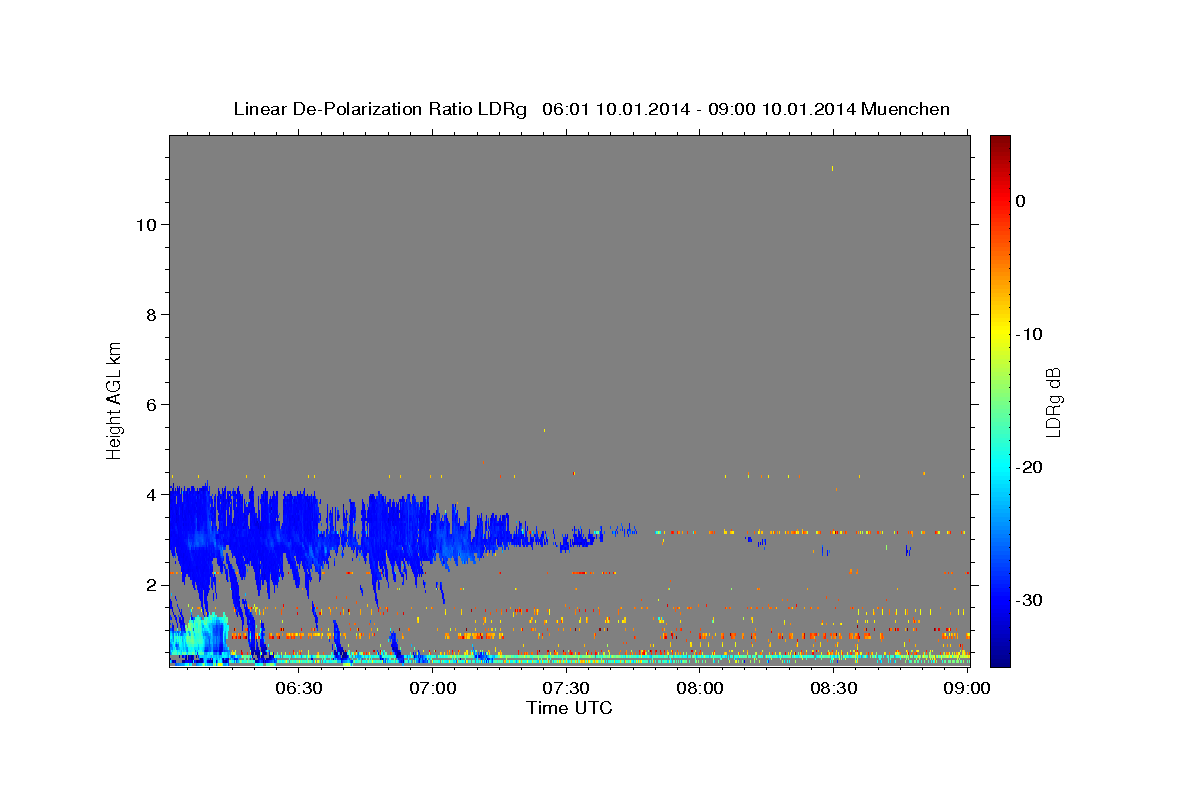Click the '09:00' time tick label

point(967,688)
